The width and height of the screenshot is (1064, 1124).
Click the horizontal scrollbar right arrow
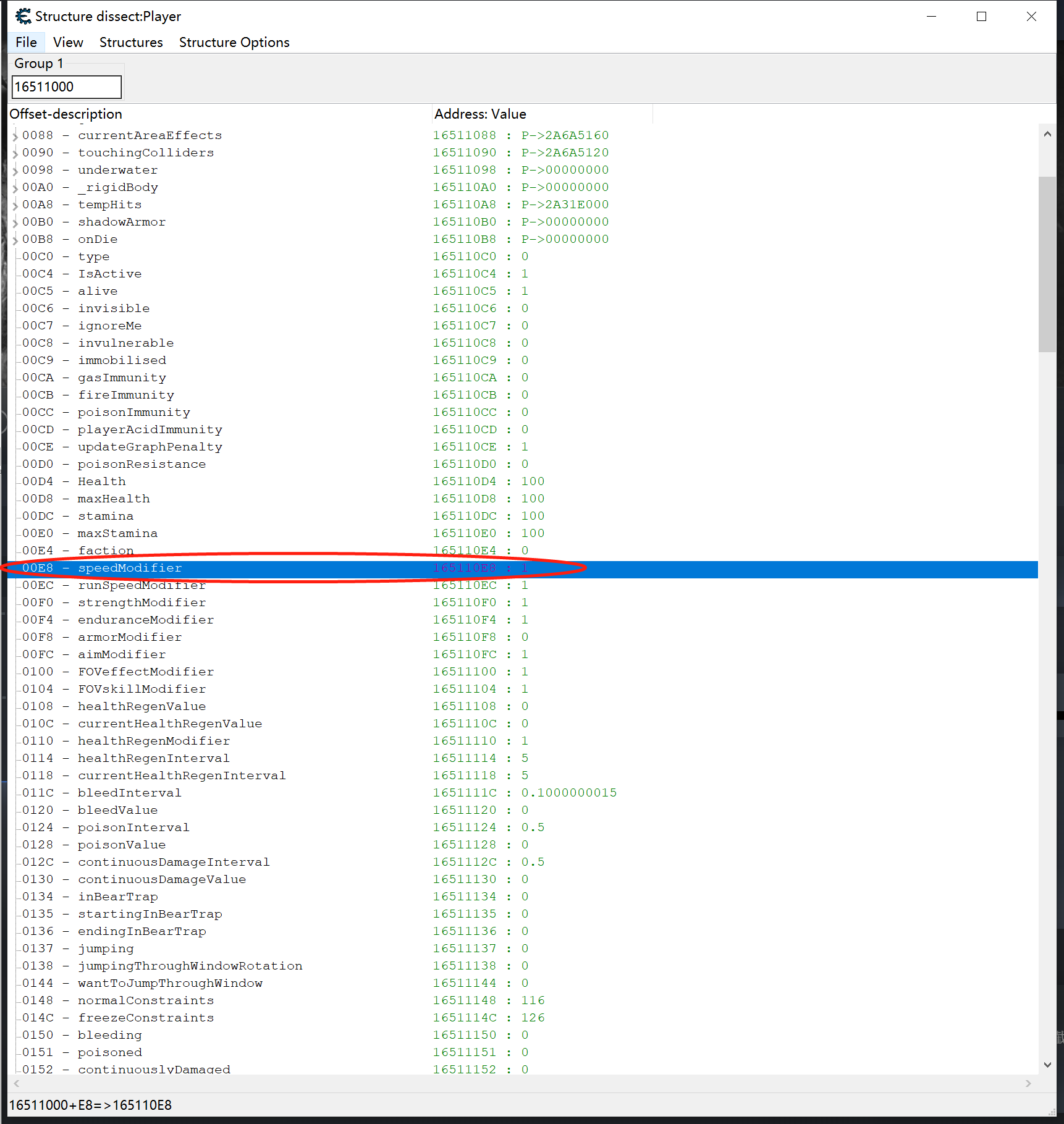tap(1028, 1083)
